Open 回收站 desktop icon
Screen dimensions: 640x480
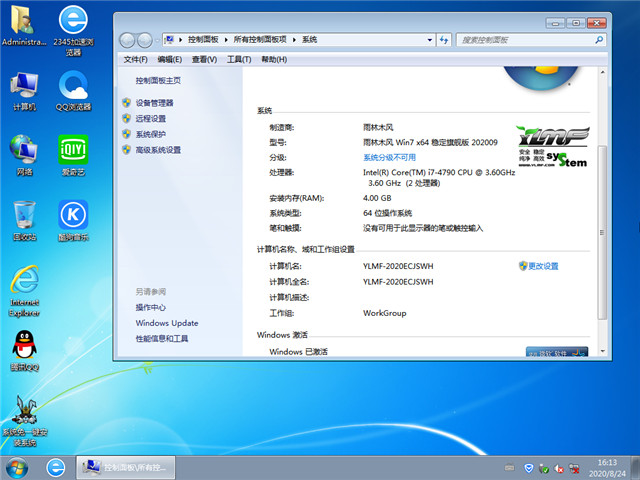(x=24, y=220)
